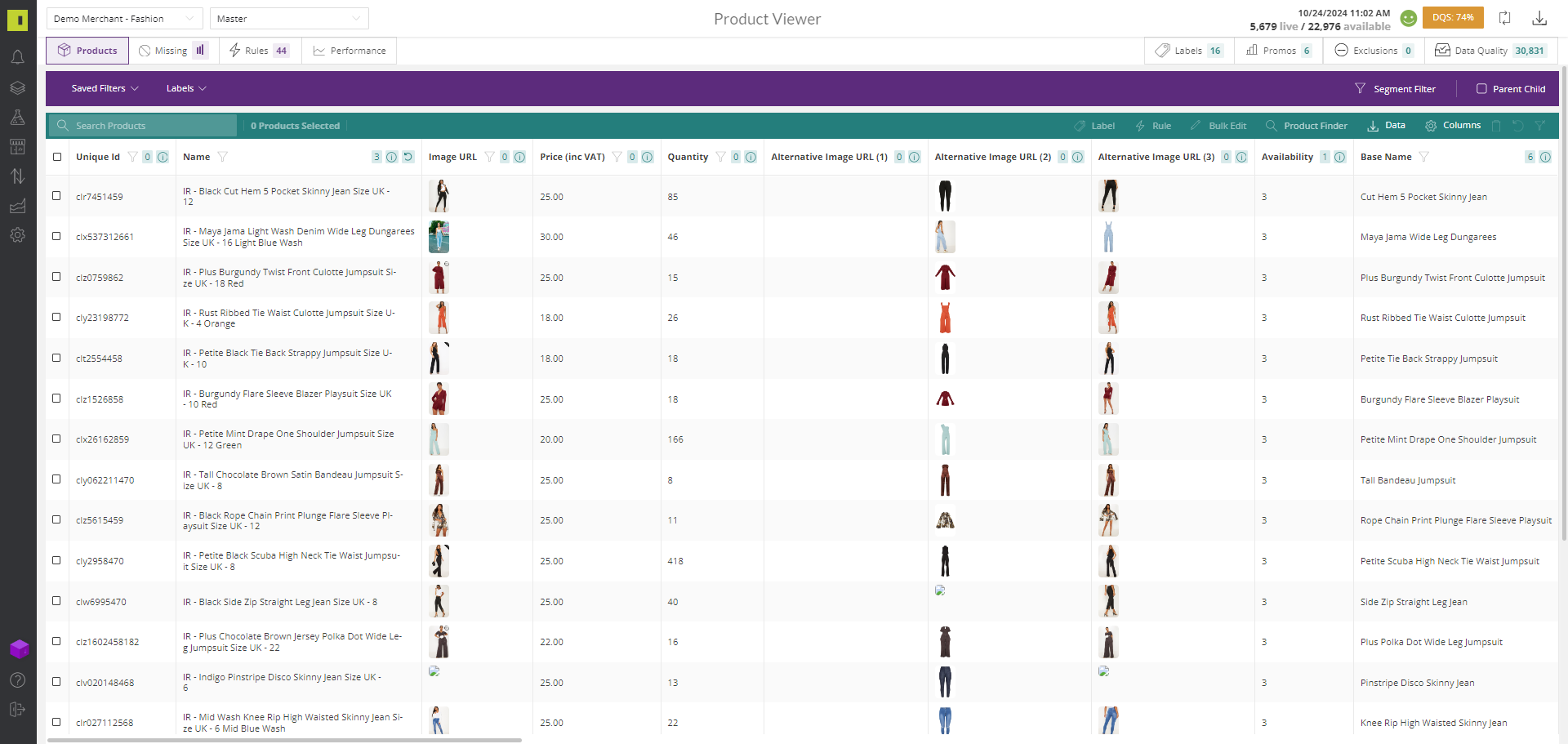Click the info icon beside Quantity column
1568x744 pixels.
(x=751, y=157)
